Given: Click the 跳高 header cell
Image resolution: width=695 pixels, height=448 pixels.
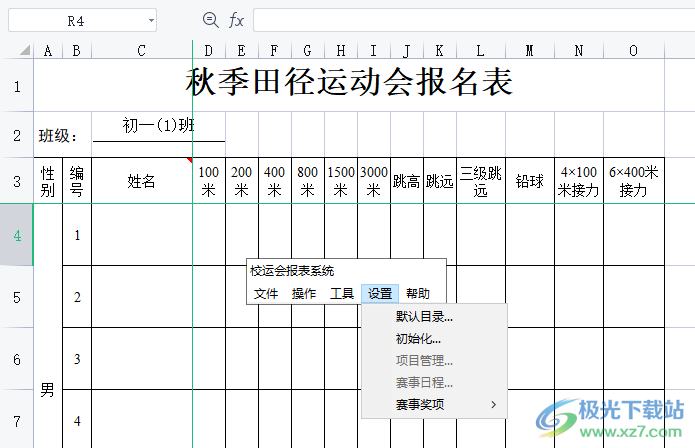Looking at the screenshot, I should pos(407,181).
